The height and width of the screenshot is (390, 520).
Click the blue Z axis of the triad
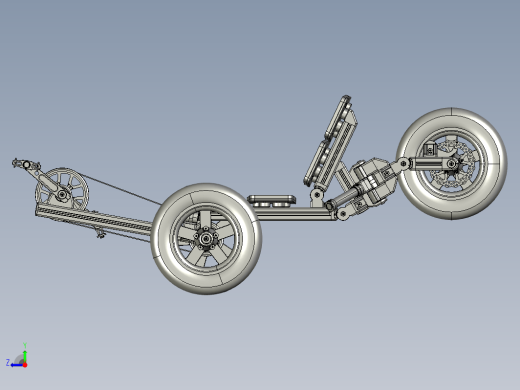(x=17, y=365)
